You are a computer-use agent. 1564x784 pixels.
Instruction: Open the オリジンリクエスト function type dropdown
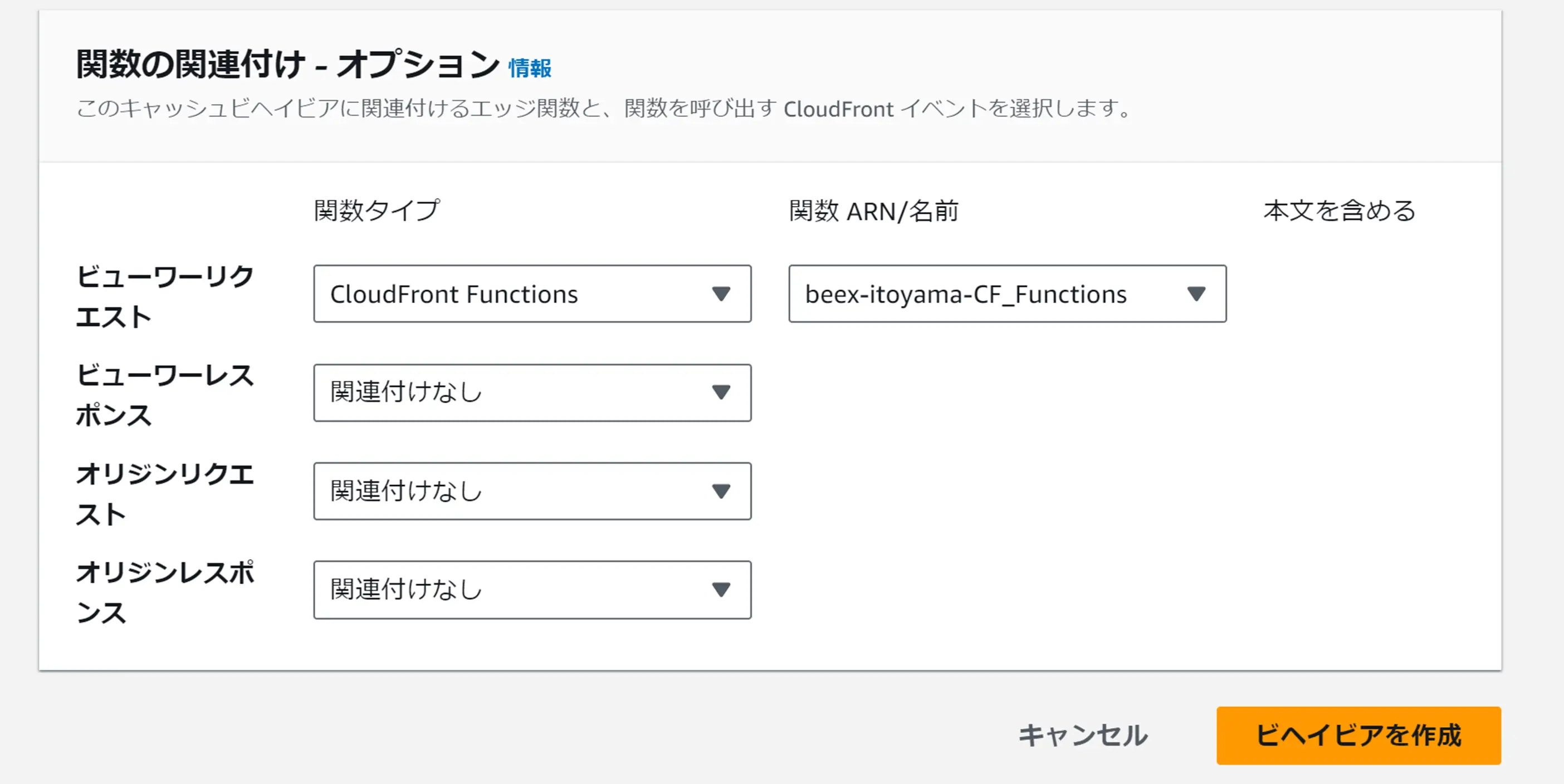pos(532,491)
